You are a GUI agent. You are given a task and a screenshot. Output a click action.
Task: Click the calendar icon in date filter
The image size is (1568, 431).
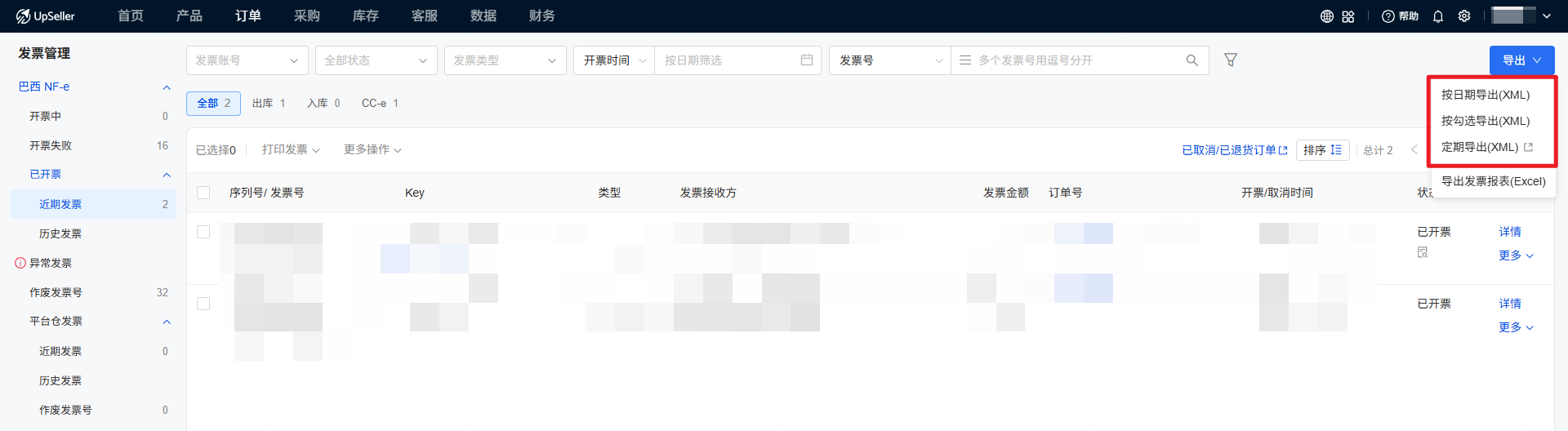click(x=806, y=60)
